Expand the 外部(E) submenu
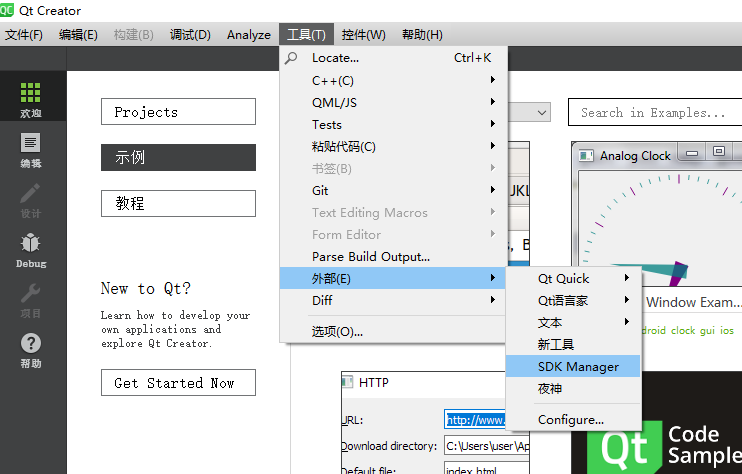 tap(393, 278)
